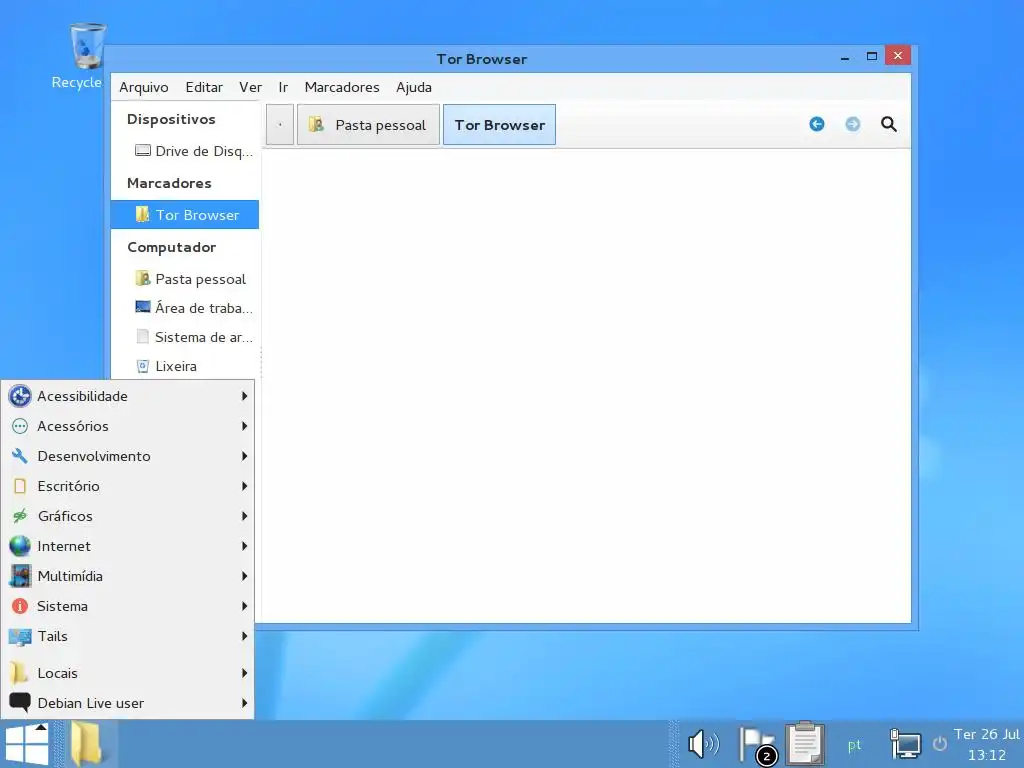
Task: Click the small path toggle button left of Pasta pessoal
Action: click(x=280, y=125)
